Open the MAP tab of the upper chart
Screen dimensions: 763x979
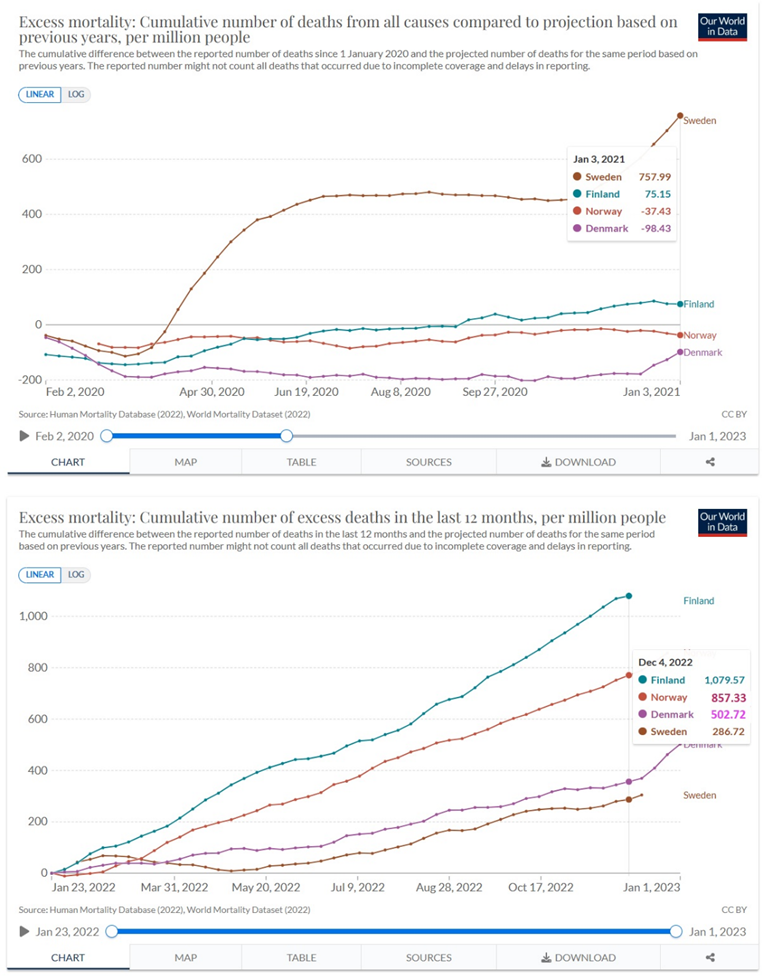click(187, 462)
